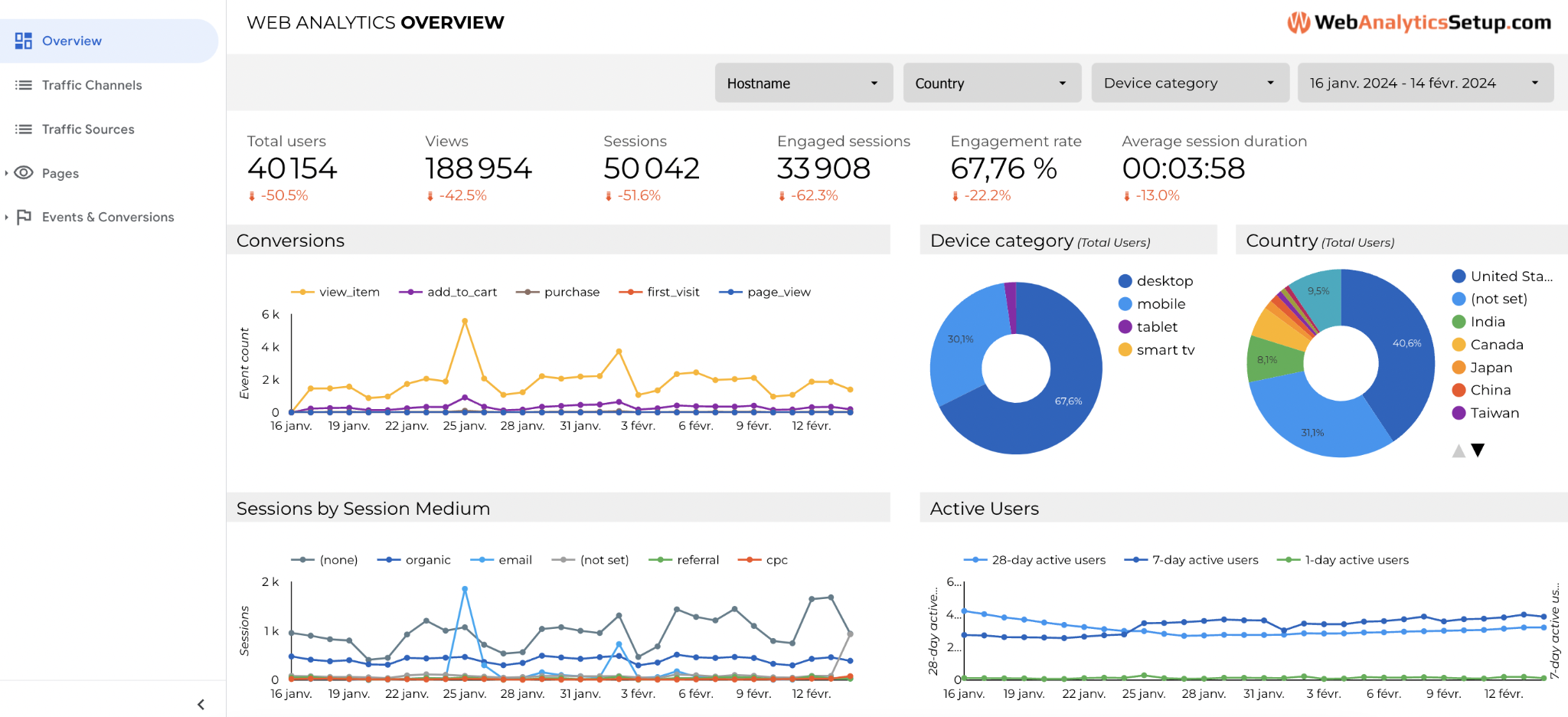The image size is (1568, 717).
Task: Click the Traffic Channels list icon
Action: (24, 85)
